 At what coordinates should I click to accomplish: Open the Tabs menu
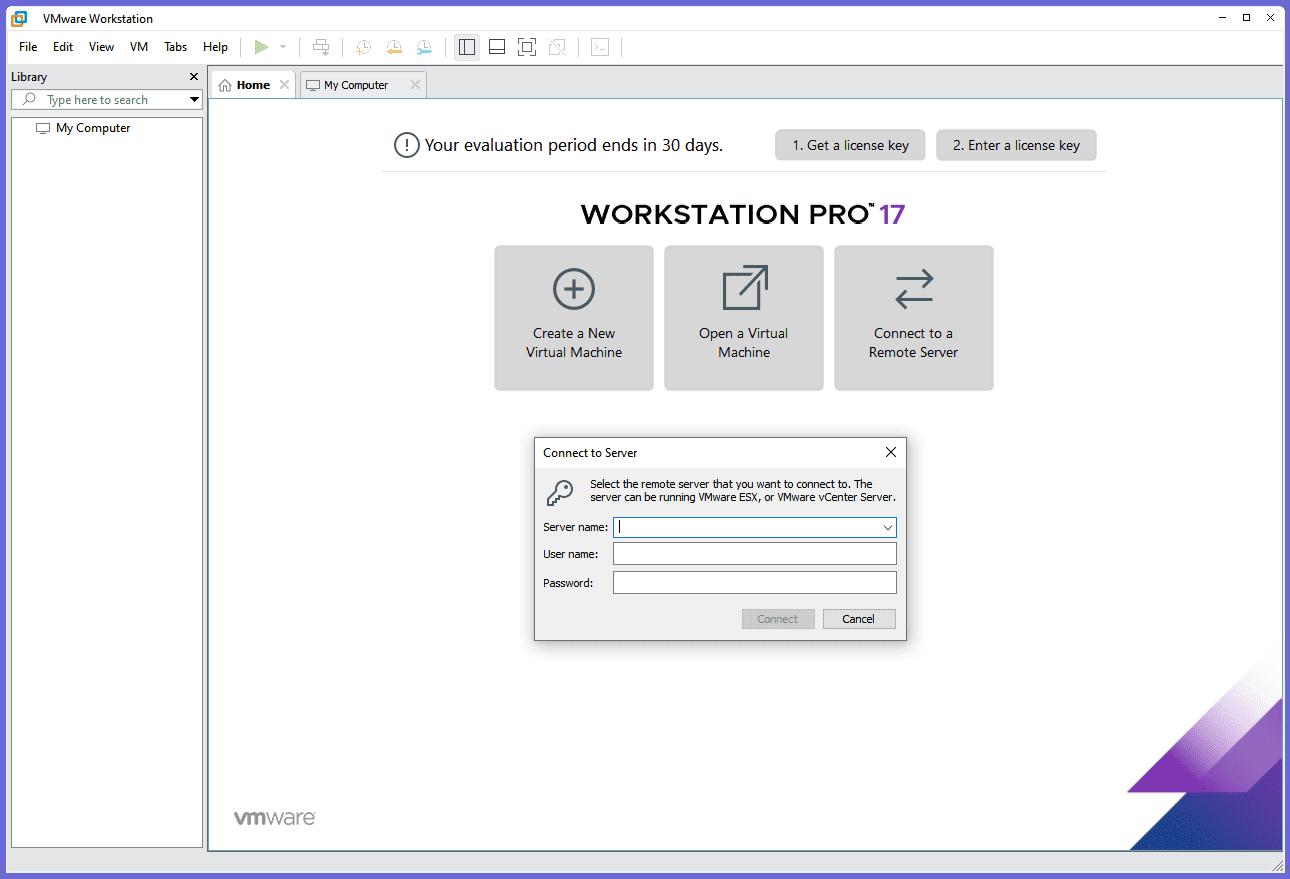[x=176, y=47]
